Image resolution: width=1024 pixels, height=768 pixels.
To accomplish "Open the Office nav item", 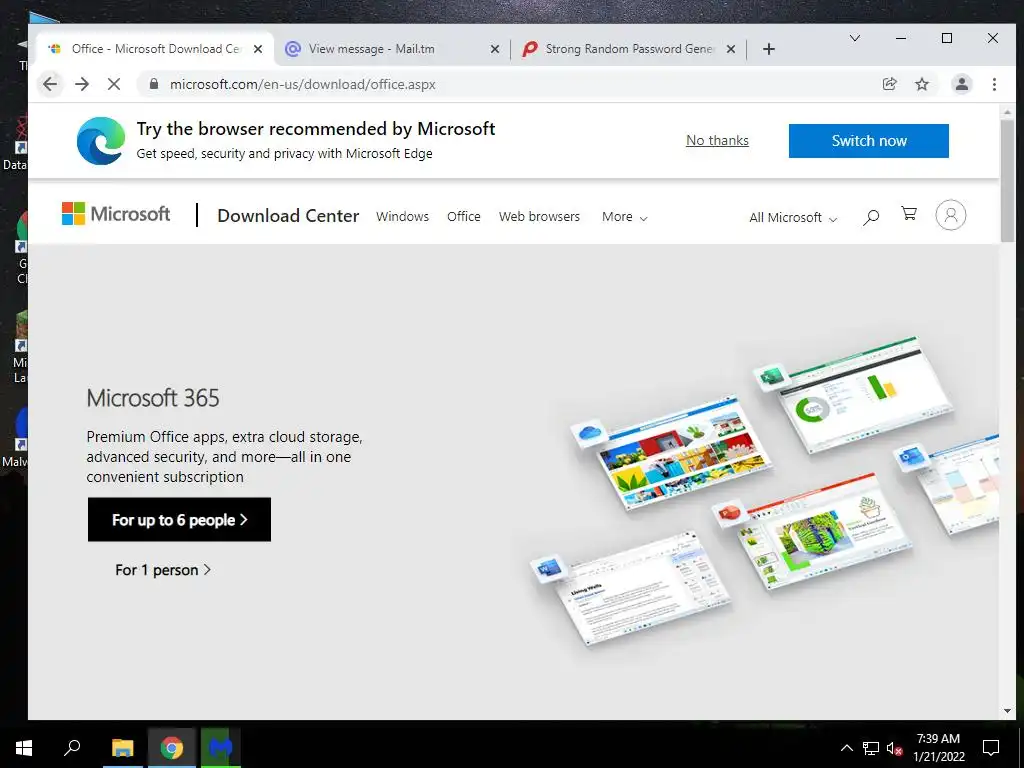I will (x=464, y=216).
